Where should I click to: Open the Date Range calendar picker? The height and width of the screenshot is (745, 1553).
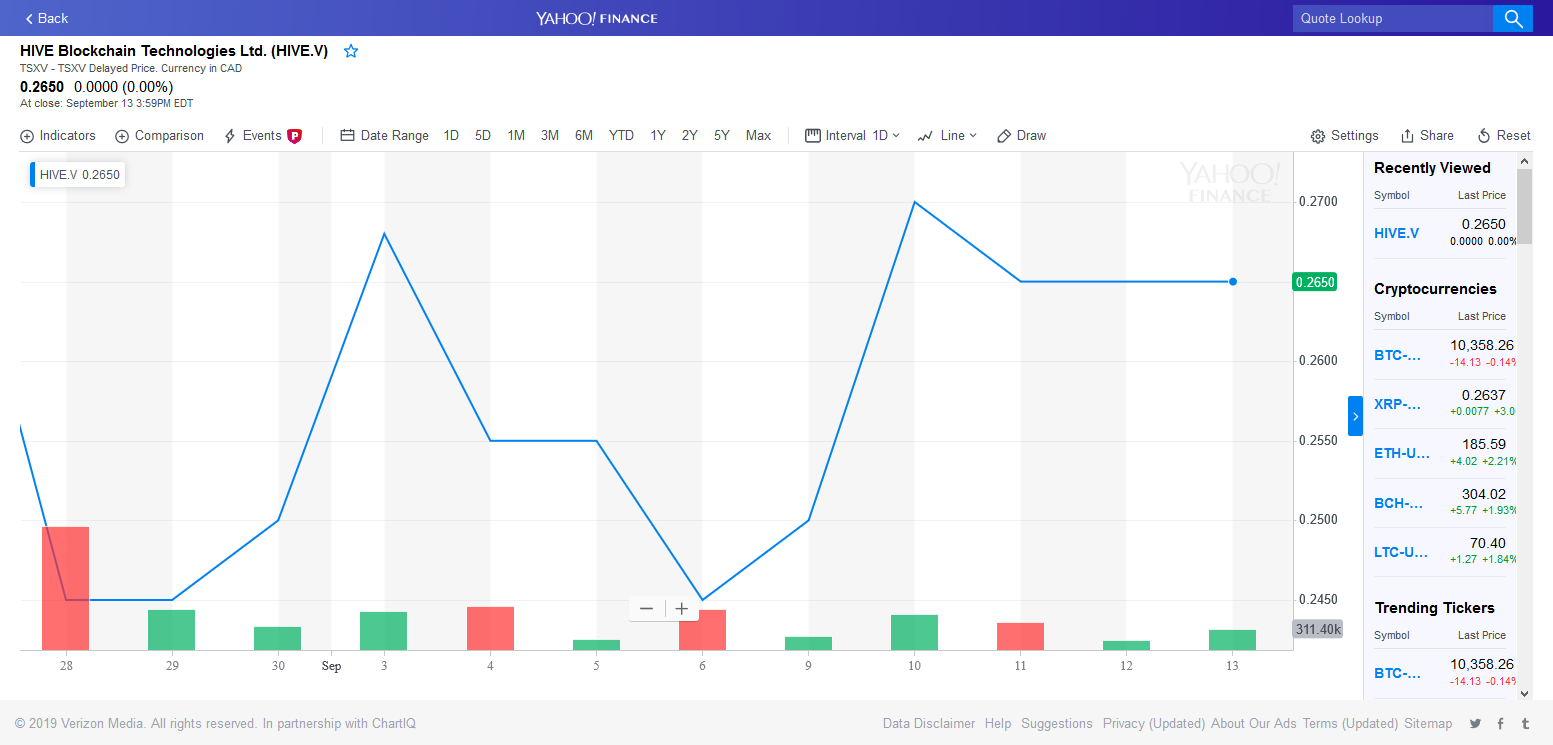384,136
